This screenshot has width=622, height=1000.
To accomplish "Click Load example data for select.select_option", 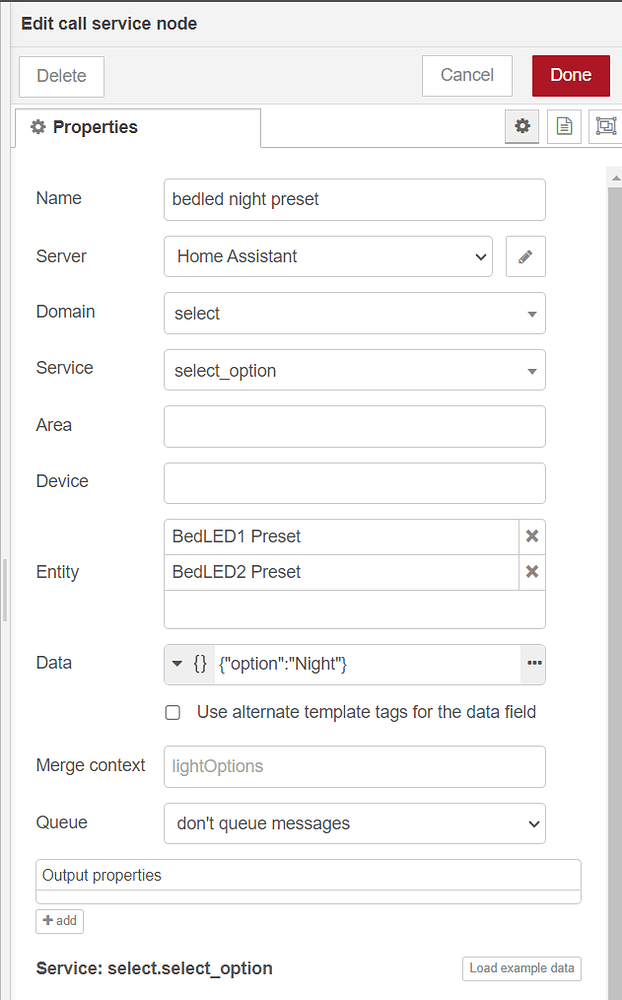I will (x=521, y=968).
